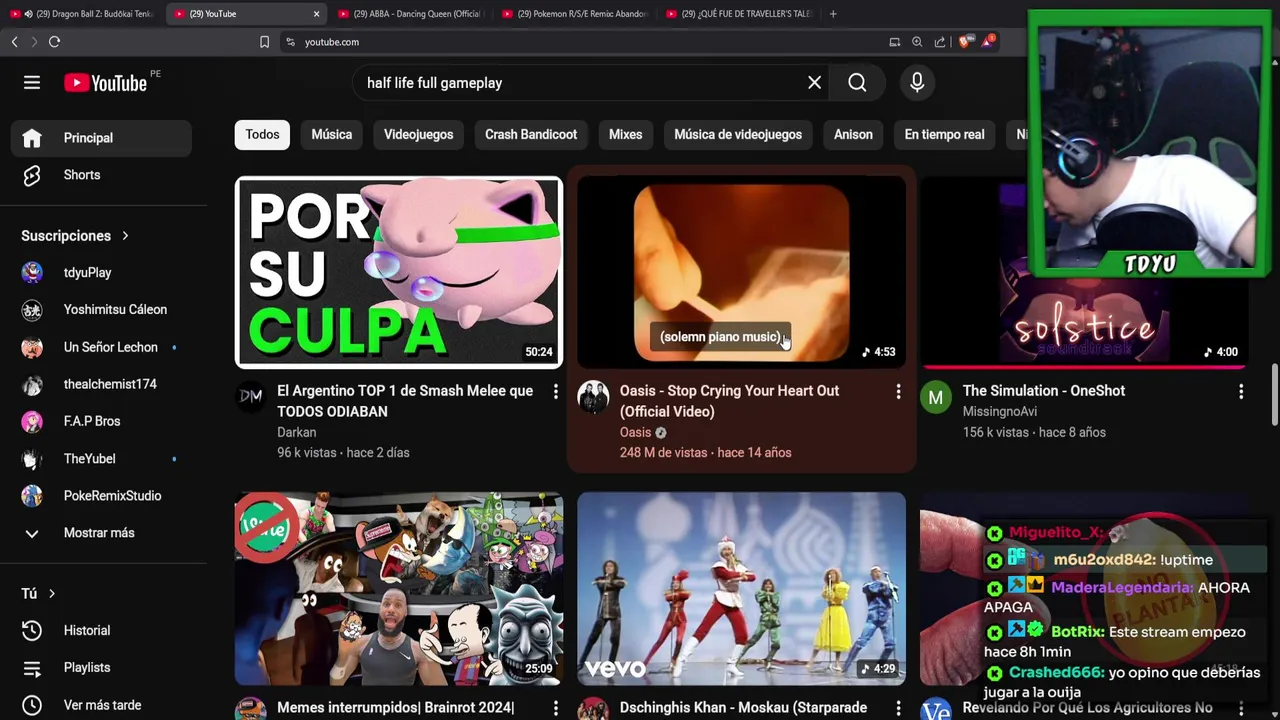This screenshot has height=720, width=1280.
Task: Go to Principal home in sidebar
Action: [x=101, y=138]
